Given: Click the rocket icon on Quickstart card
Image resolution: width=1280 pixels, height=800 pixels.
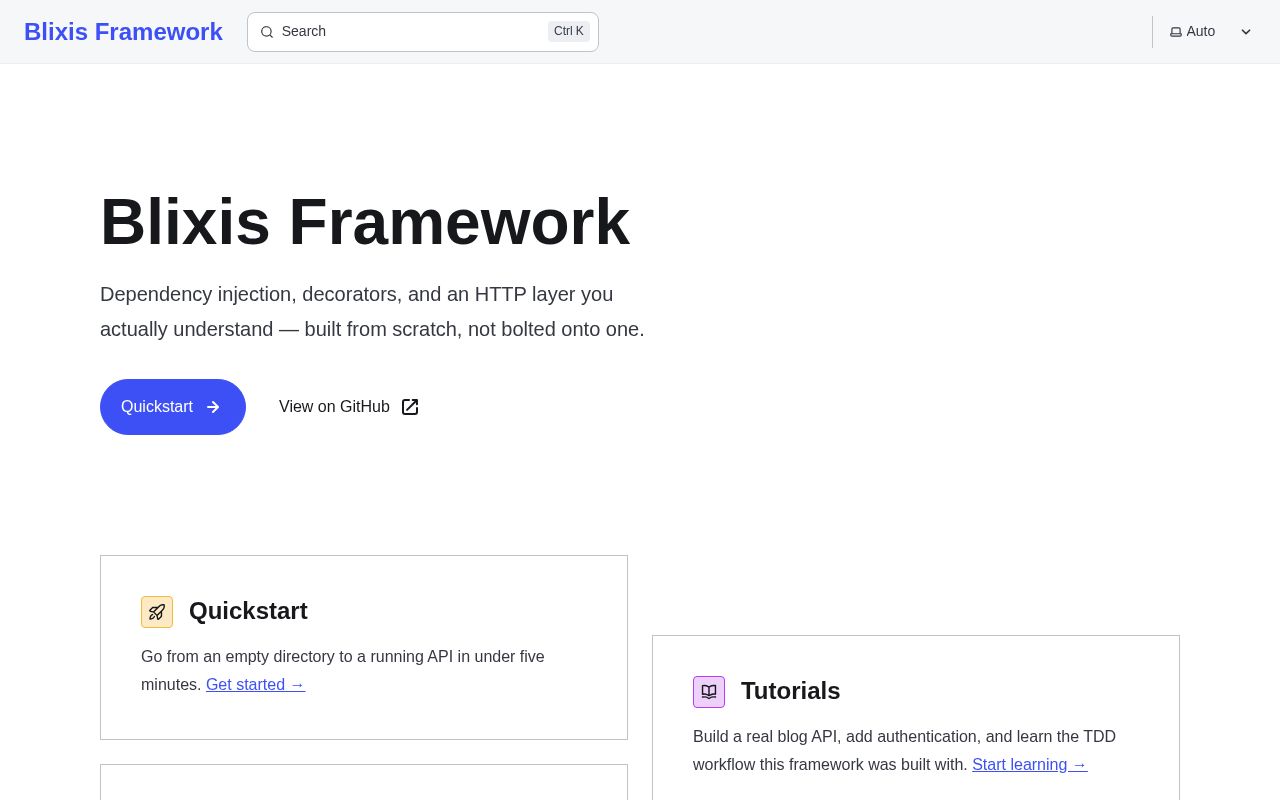Looking at the screenshot, I should point(157,612).
